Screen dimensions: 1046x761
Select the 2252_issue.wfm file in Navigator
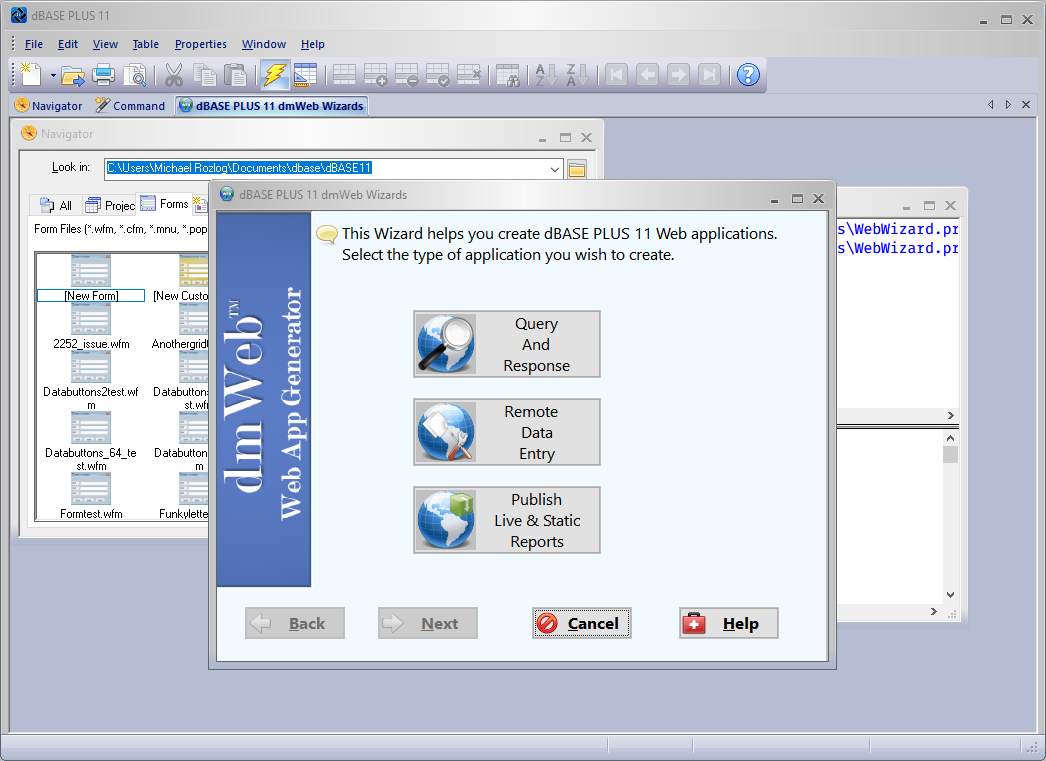coord(91,326)
